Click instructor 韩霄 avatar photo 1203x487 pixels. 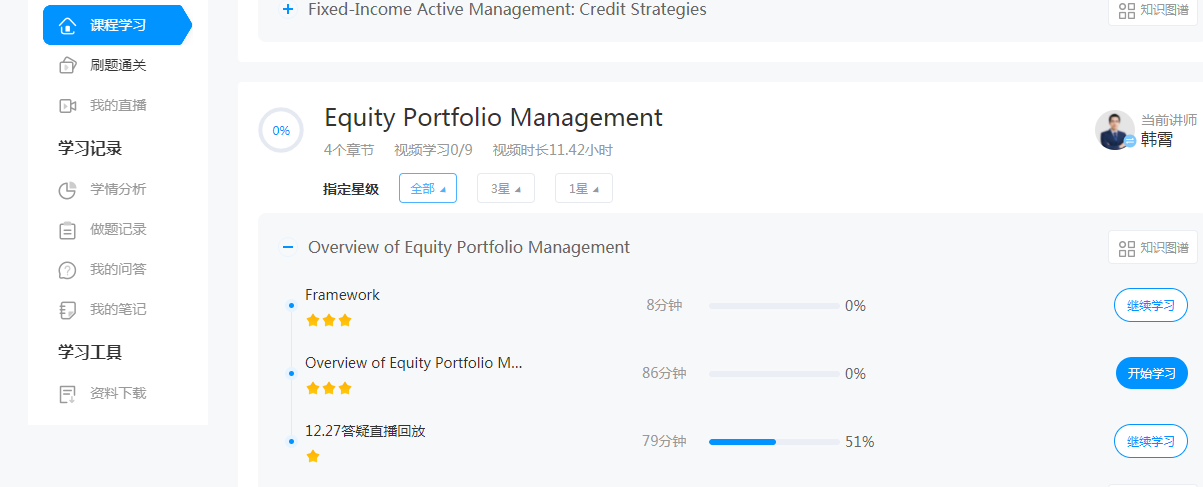[x=1114, y=130]
